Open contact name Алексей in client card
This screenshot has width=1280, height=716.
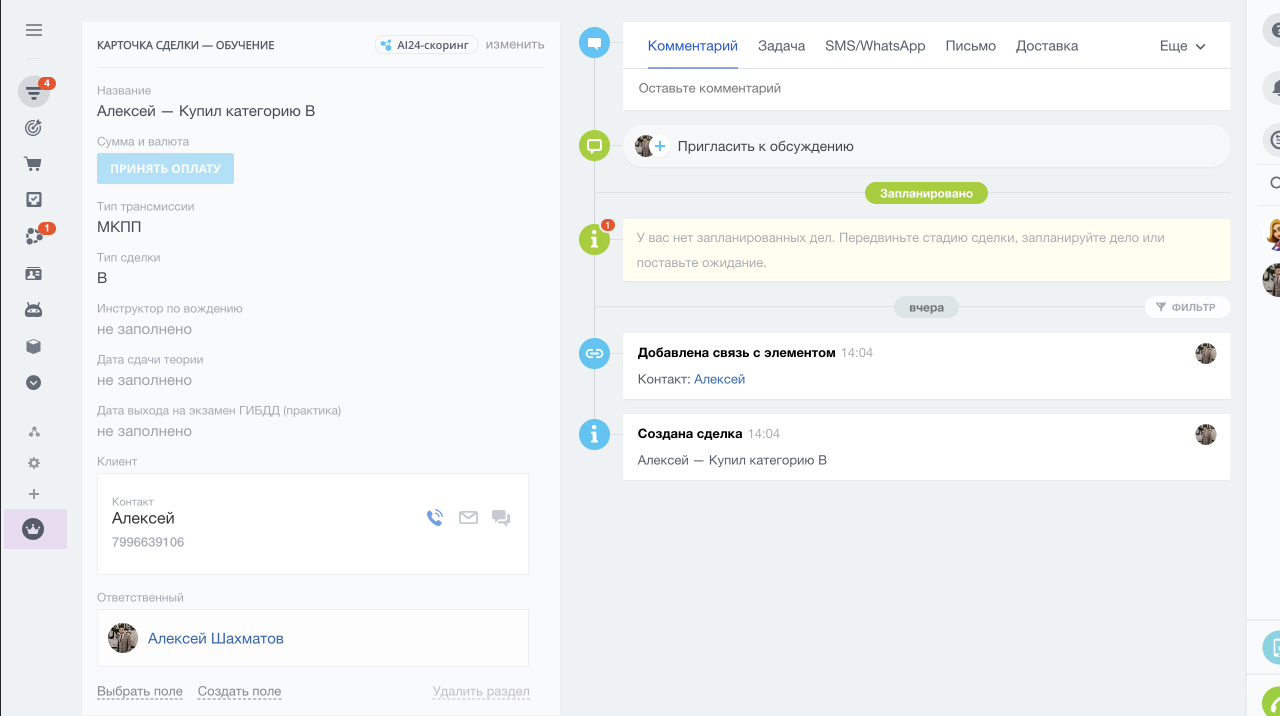coord(143,518)
